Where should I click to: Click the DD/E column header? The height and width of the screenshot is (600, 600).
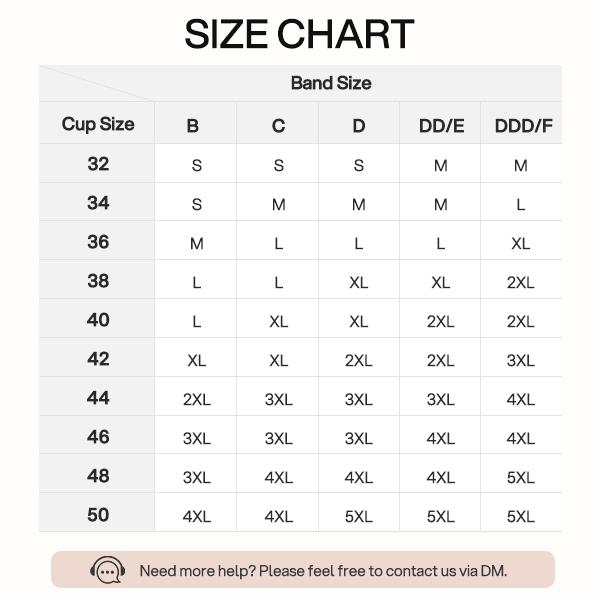click(x=440, y=126)
